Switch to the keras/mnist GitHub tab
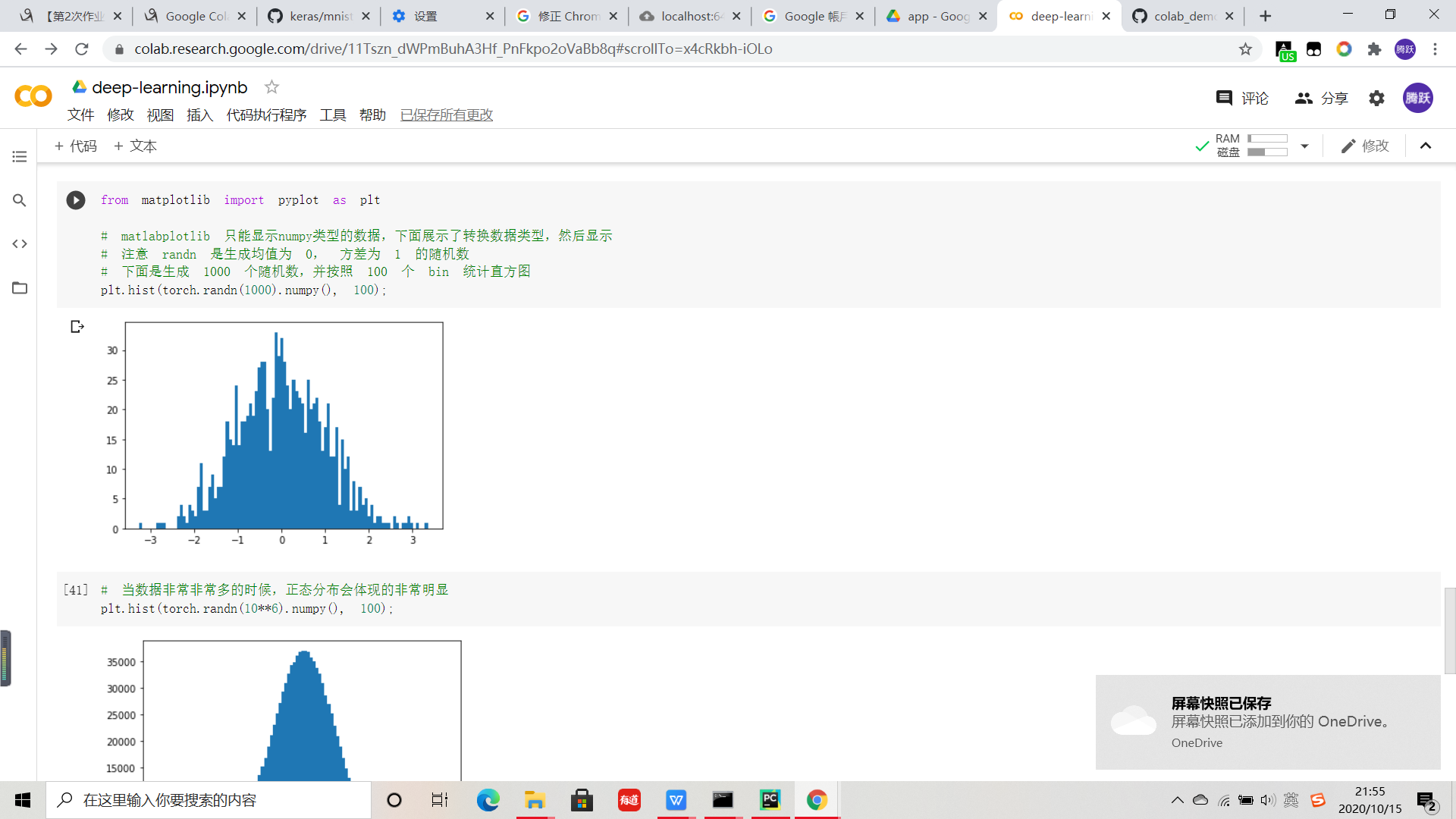Image resolution: width=1456 pixels, height=819 pixels. 318,16
